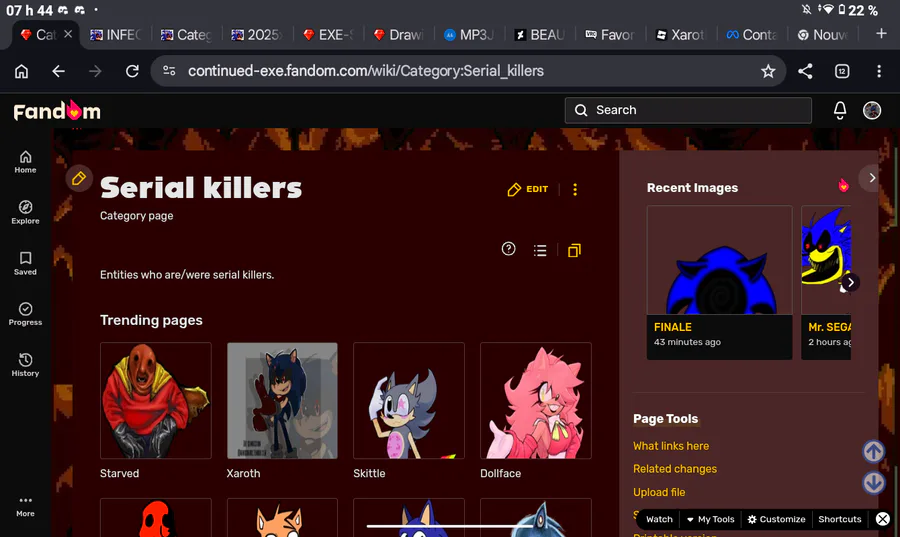Close the bottom toolbar with X
Image resolution: width=900 pixels, height=537 pixels.
point(883,519)
